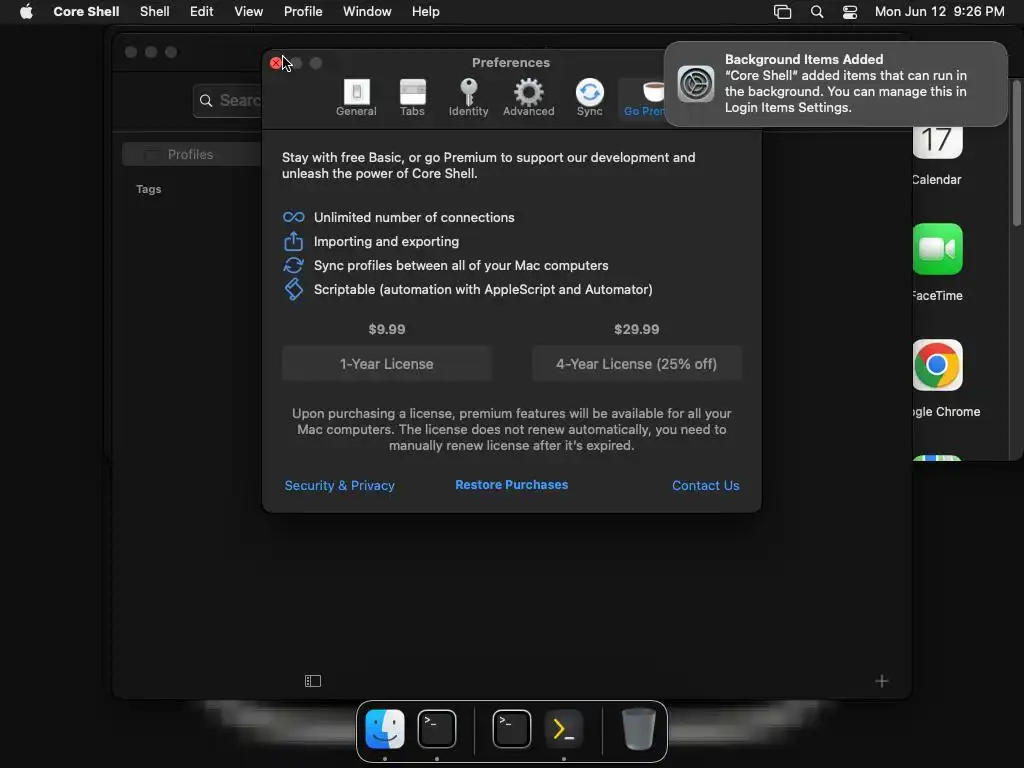1024x768 pixels.
Task: Switch to the Identity preferences tab
Action: (x=468, y=97)
